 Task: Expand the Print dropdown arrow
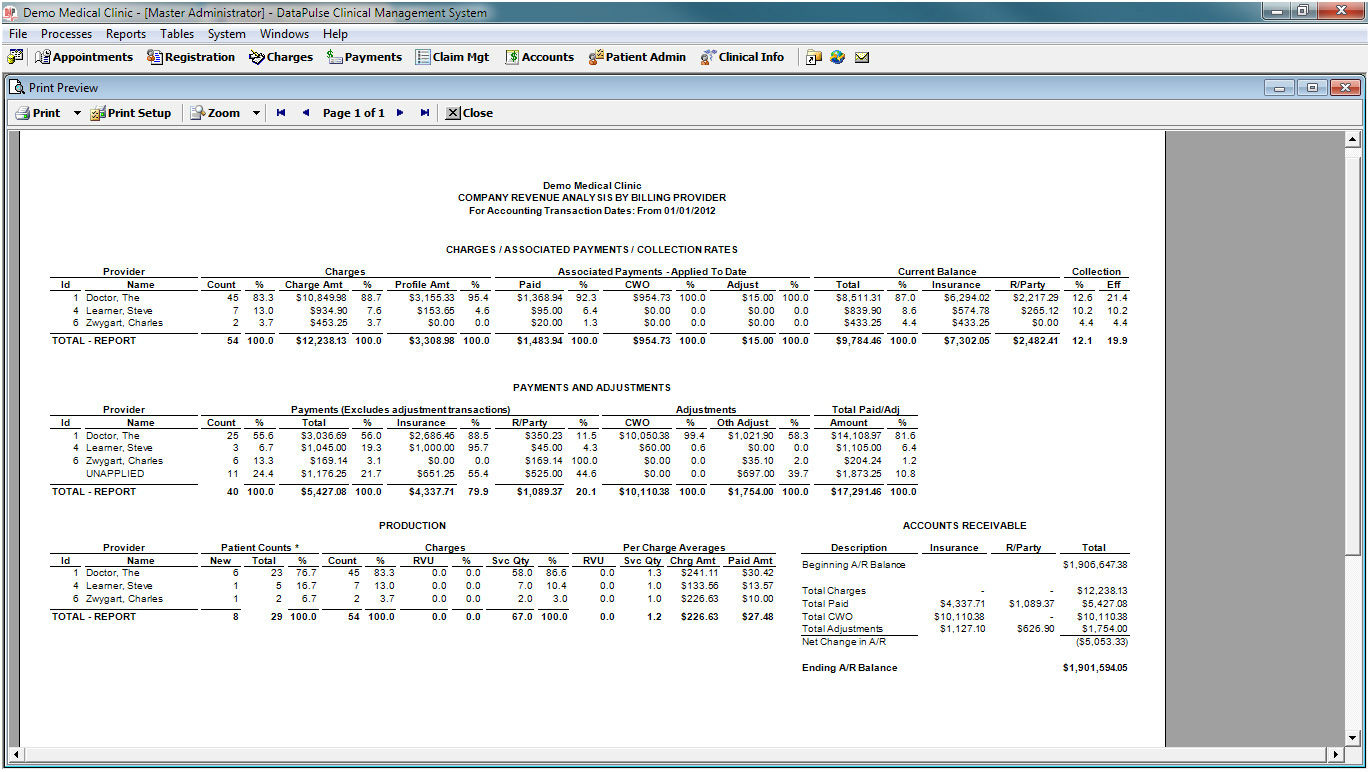pos(77,113)
